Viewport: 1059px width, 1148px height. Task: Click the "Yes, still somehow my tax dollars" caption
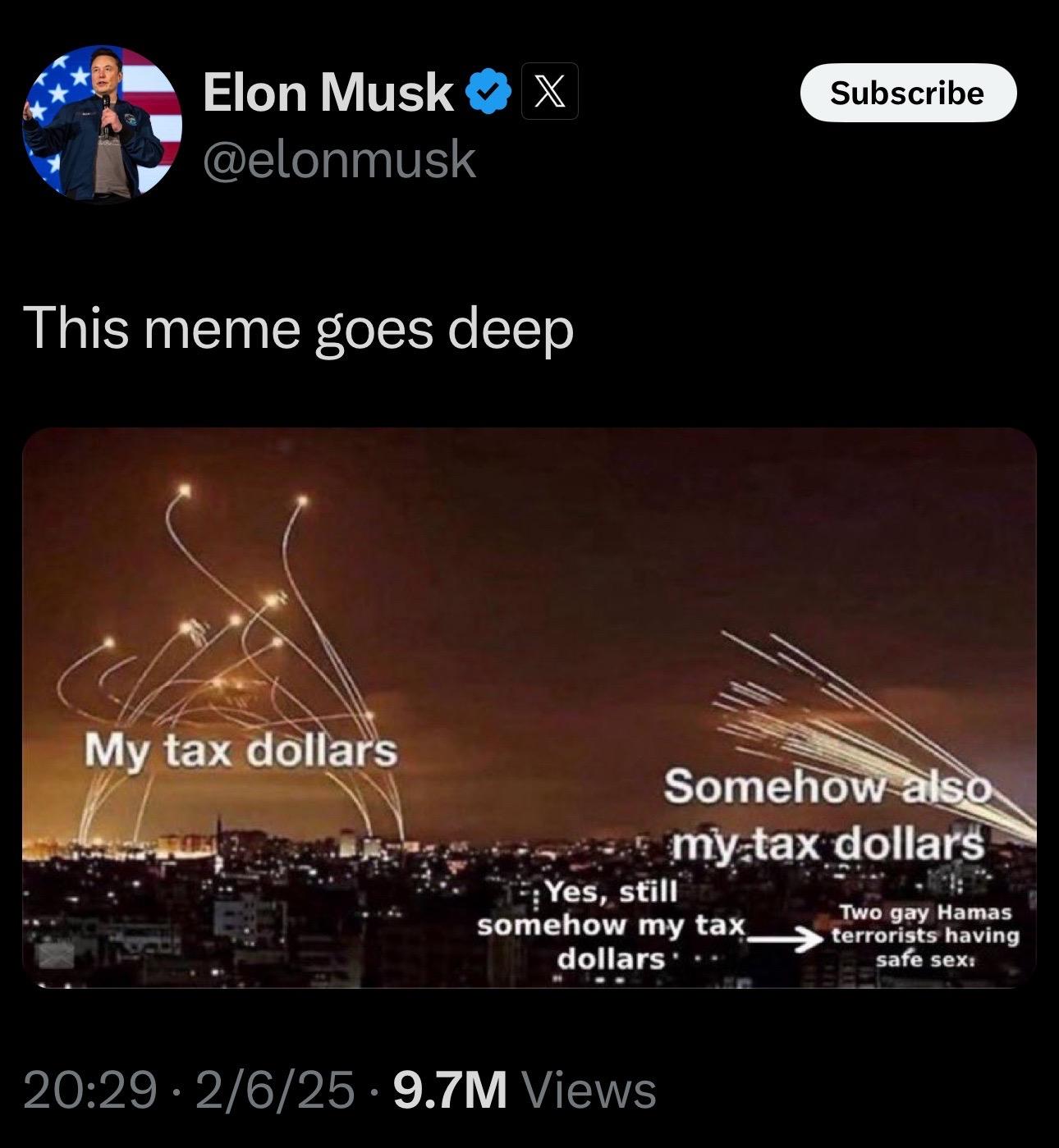pyautogui.click(x=612, y=924)
